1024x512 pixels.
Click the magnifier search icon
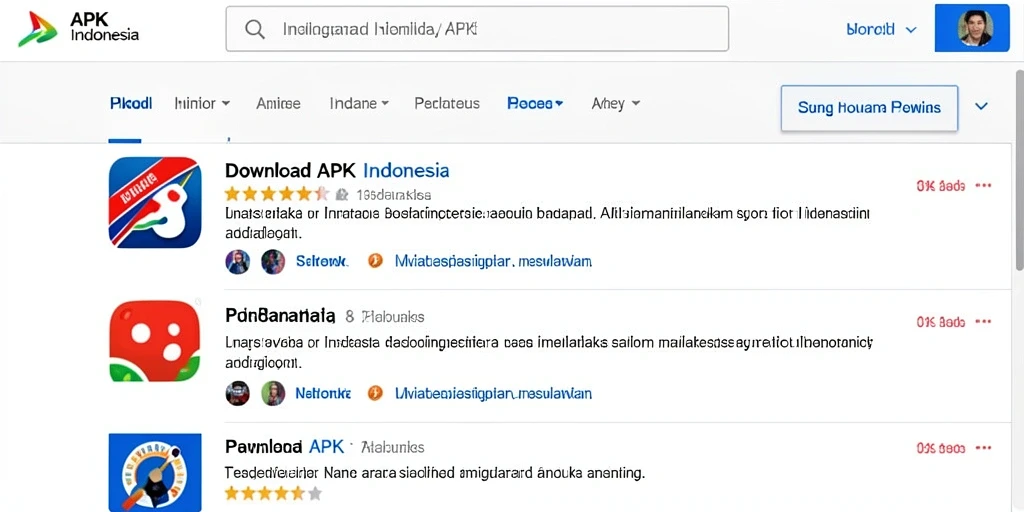click(x=254, y=29)
